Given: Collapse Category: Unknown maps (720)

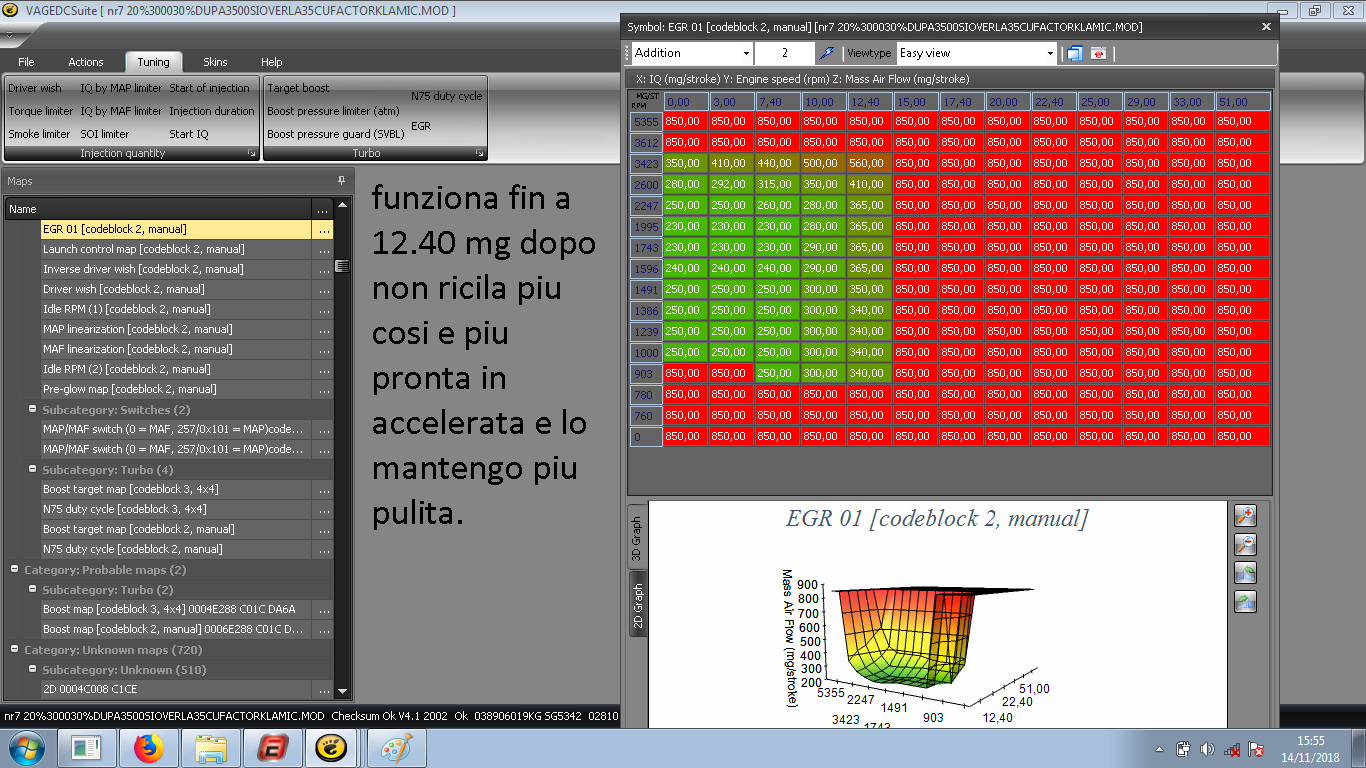Looking at the screenshot, I should (15, 649).
